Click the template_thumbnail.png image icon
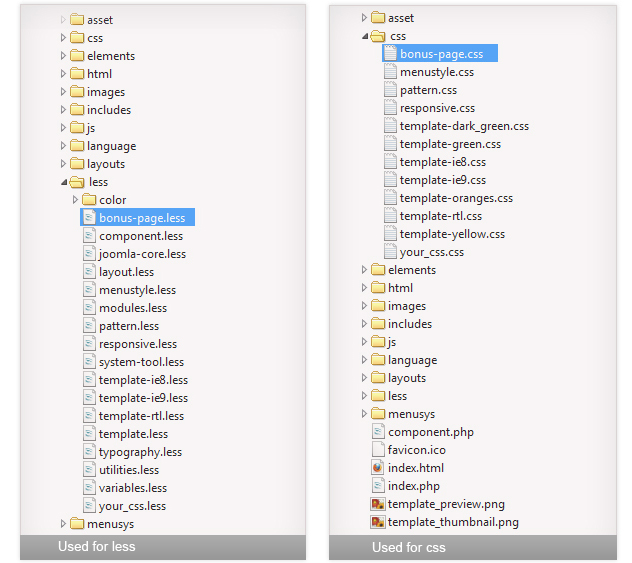 point(378,522)
